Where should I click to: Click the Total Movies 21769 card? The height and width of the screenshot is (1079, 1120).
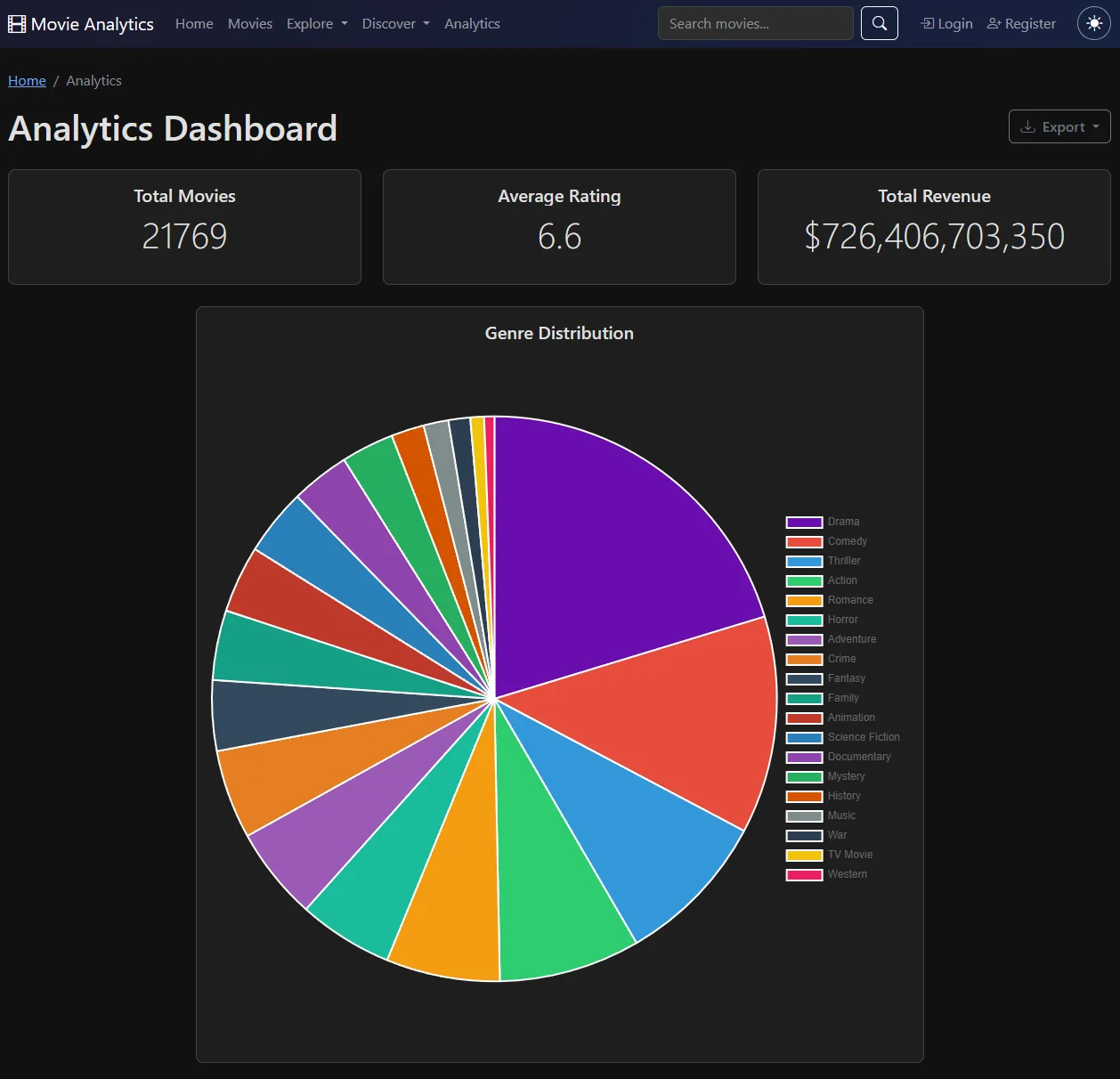tap(184, 227)
